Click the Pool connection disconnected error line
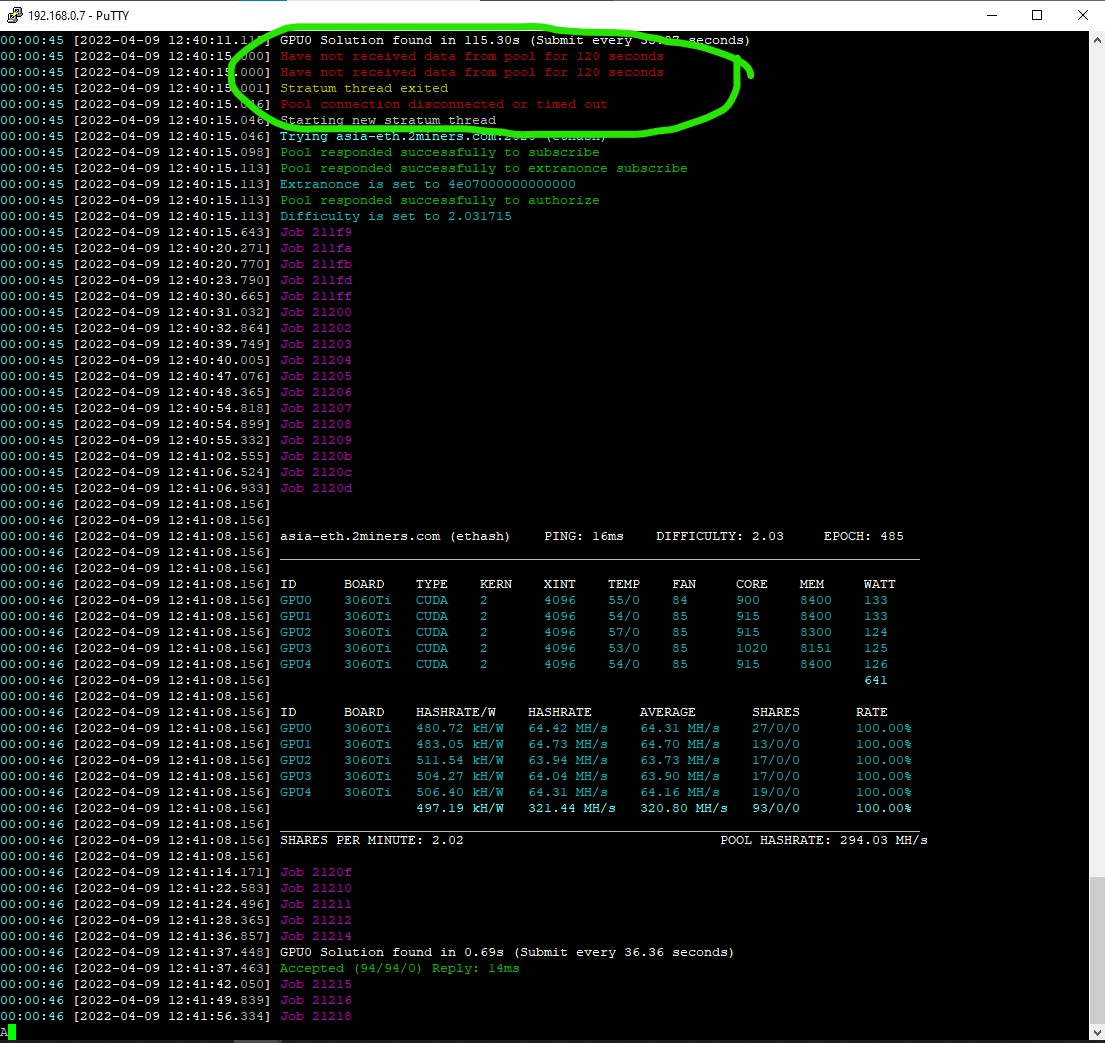The width and height of the screenshot is (1105, 1043). click(x=443, y=104)
